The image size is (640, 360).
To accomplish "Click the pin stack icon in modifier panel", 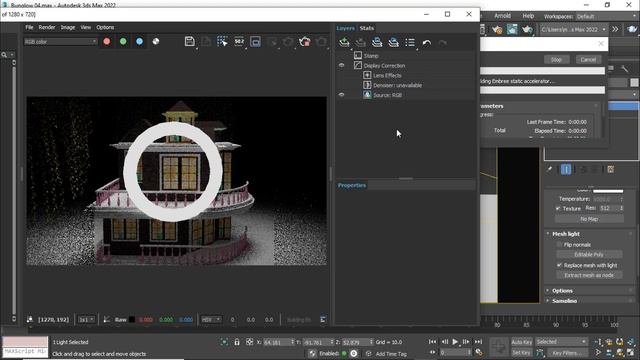I will point(550,169).
